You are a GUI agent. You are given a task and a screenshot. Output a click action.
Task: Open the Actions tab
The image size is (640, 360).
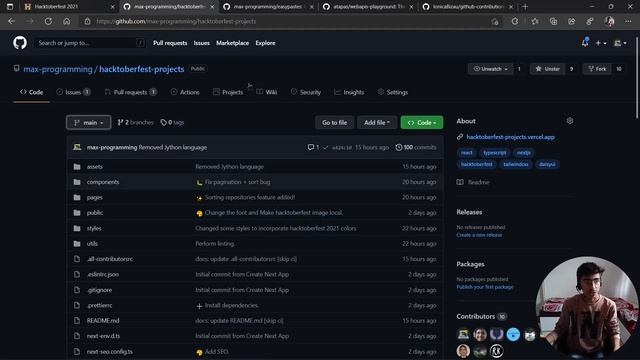click(x=185, y=92)
